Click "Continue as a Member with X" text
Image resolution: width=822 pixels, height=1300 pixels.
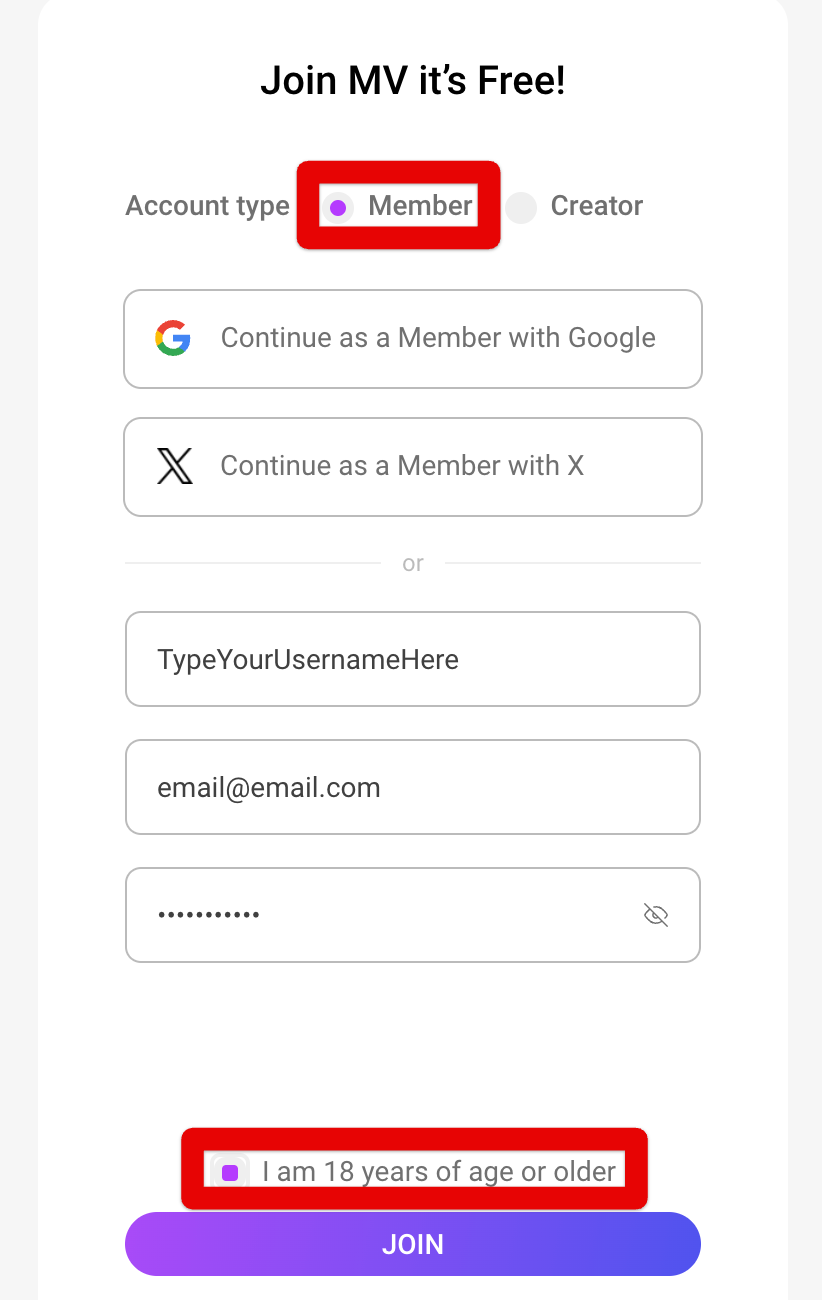point(402,466)
